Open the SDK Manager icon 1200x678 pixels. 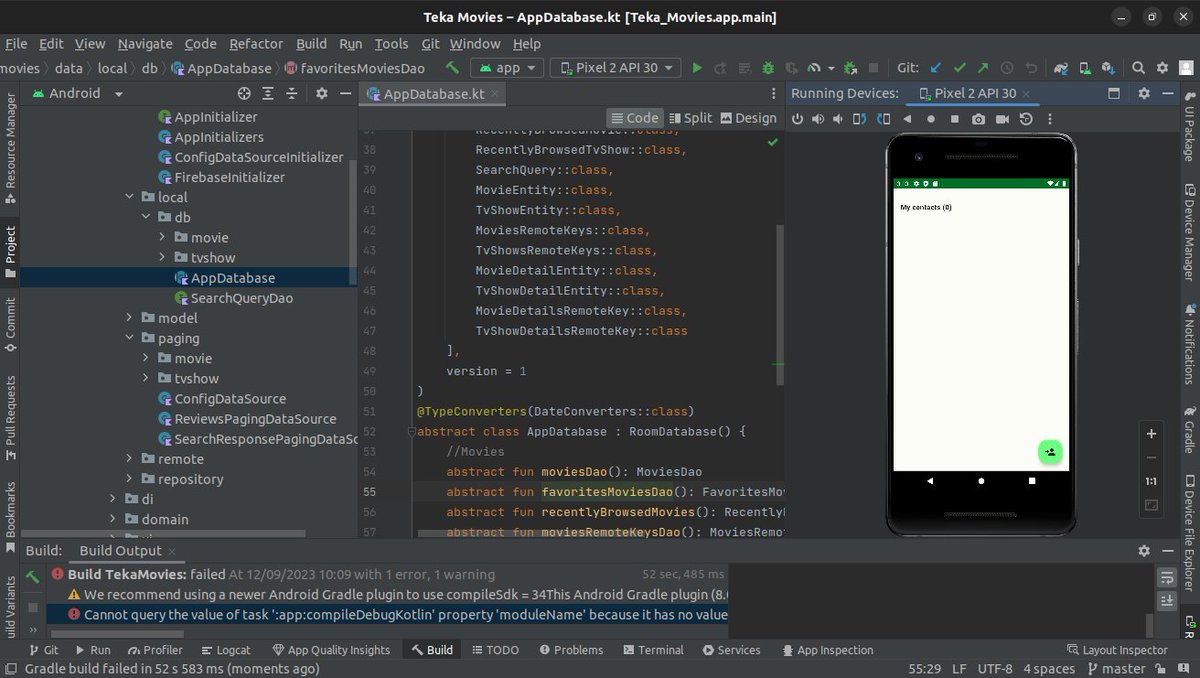tap(1108, 68)
